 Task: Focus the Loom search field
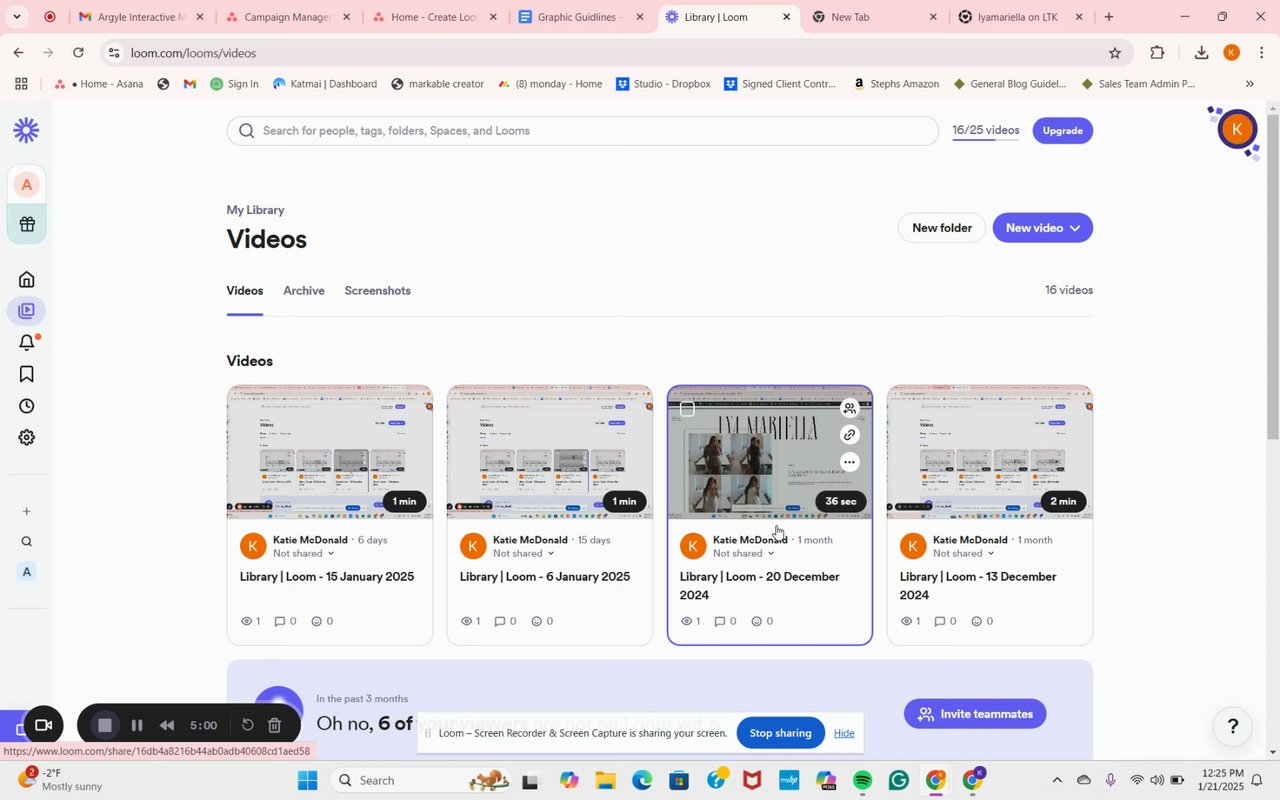(582, 131)
